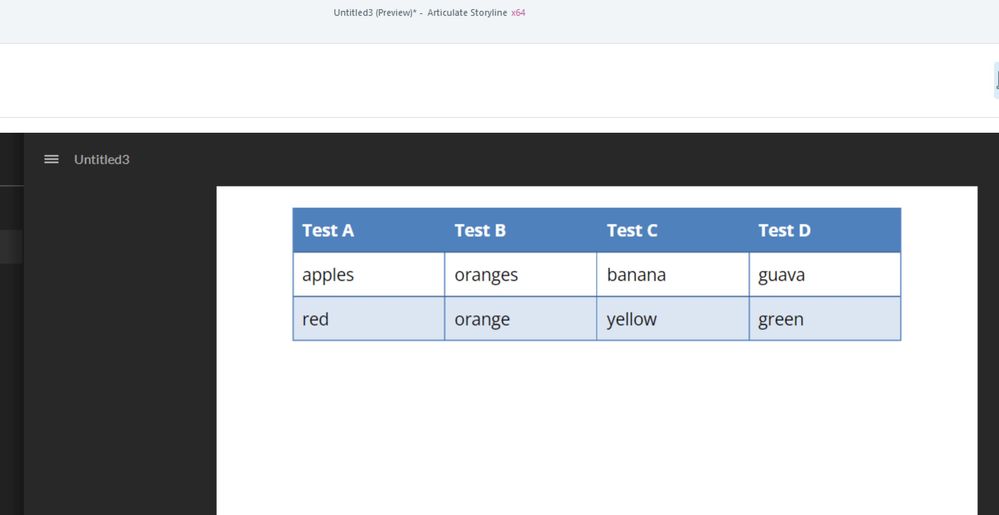Click the orange table cell
Screen dimensions: 999x515
pyautogui.click(x=520, y=319)
